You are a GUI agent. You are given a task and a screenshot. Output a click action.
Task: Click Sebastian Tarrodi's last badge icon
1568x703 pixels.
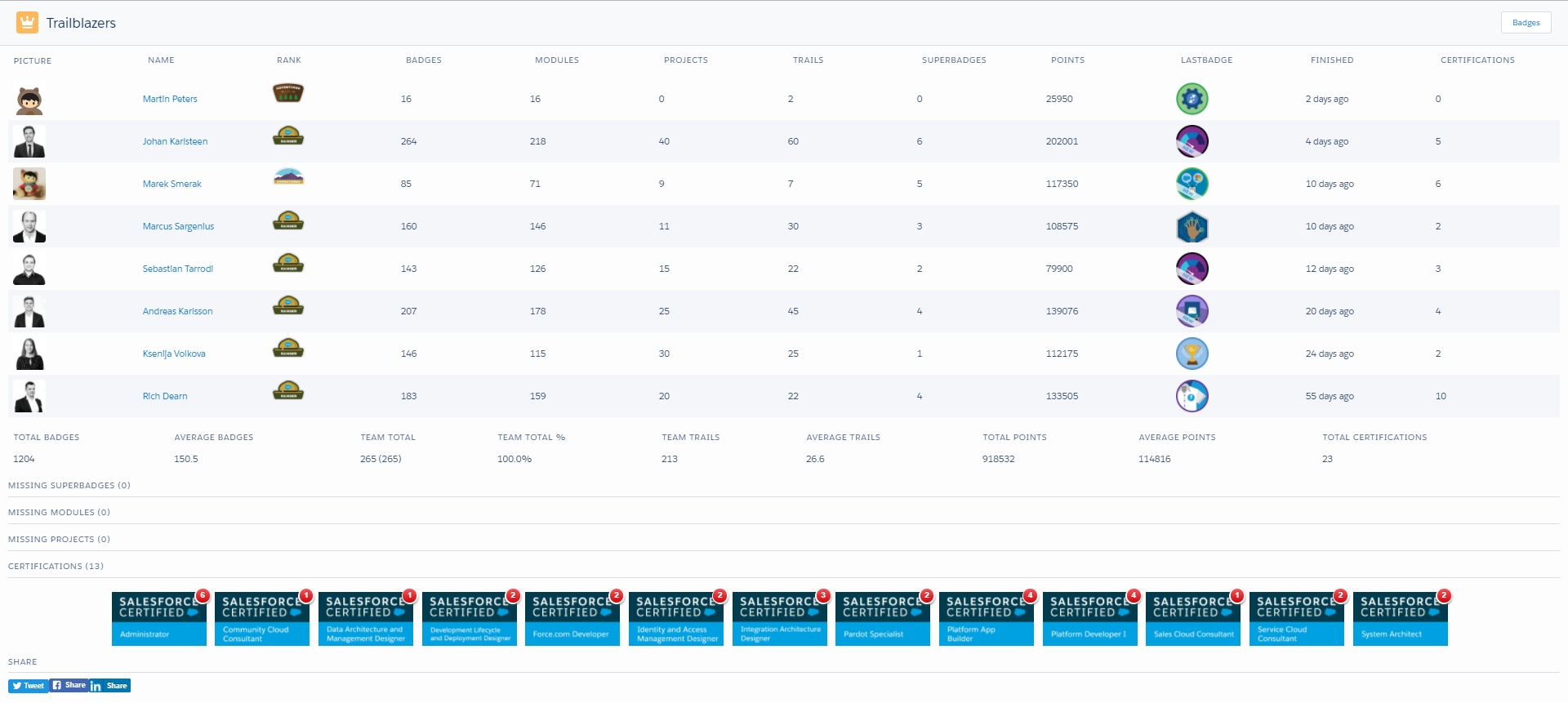point(1192,269)
